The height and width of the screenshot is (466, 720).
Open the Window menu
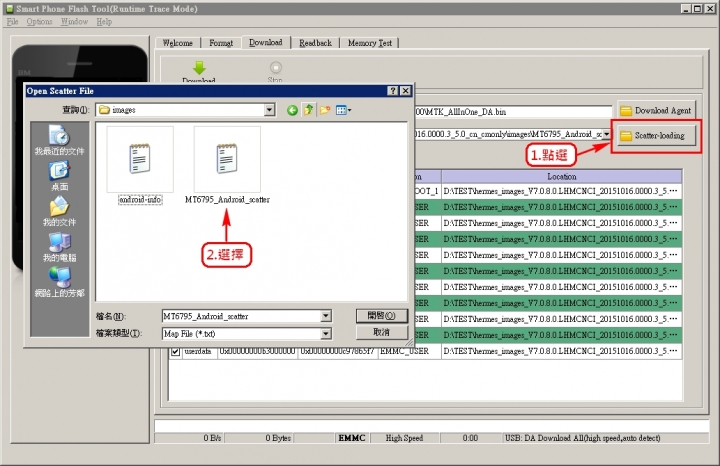pyautogui.click(x=74, y=22)
